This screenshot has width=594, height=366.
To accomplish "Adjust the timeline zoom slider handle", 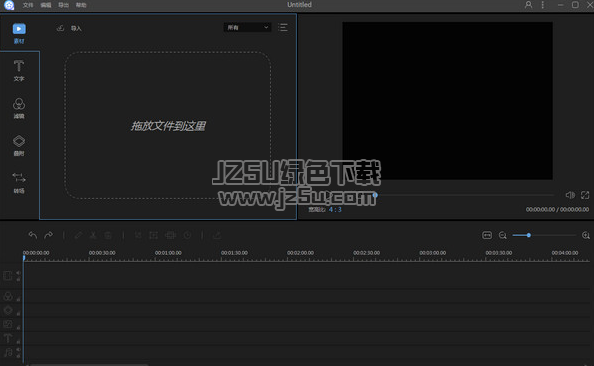I will pyautogui.click(x=528, y=235).
